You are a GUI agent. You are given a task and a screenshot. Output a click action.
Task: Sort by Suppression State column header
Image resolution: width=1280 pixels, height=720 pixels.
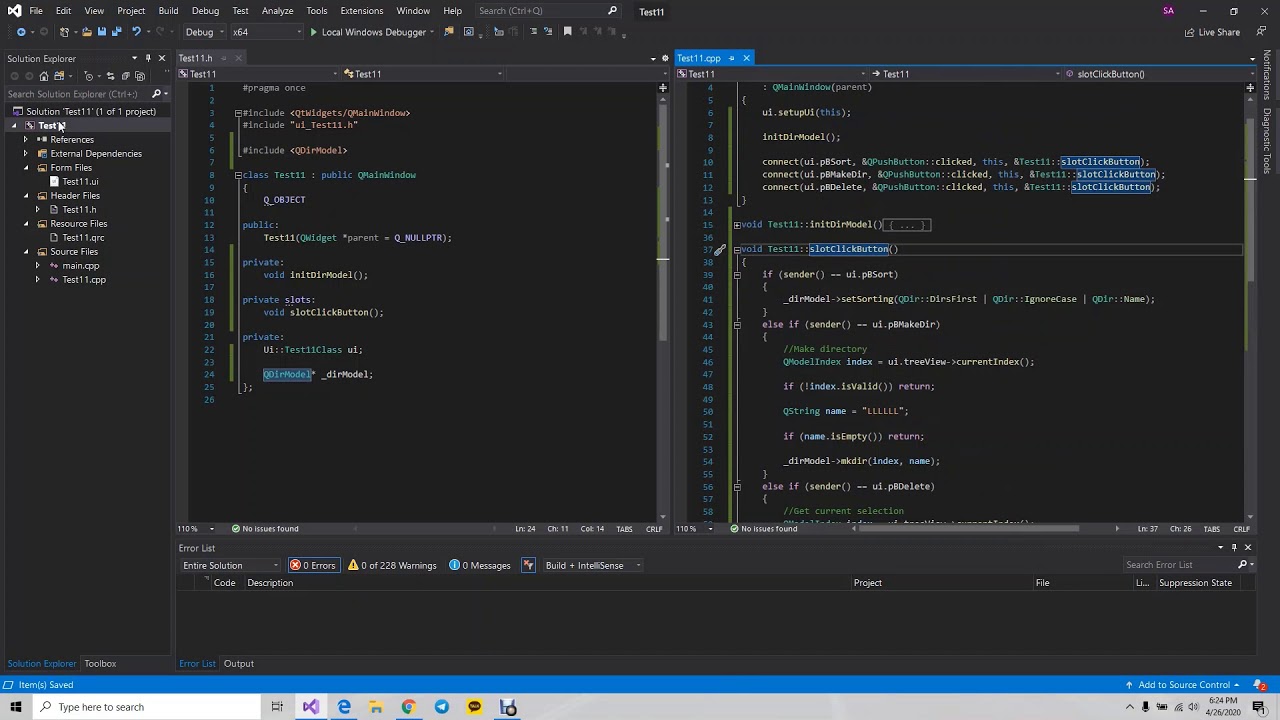(1195, 583)
